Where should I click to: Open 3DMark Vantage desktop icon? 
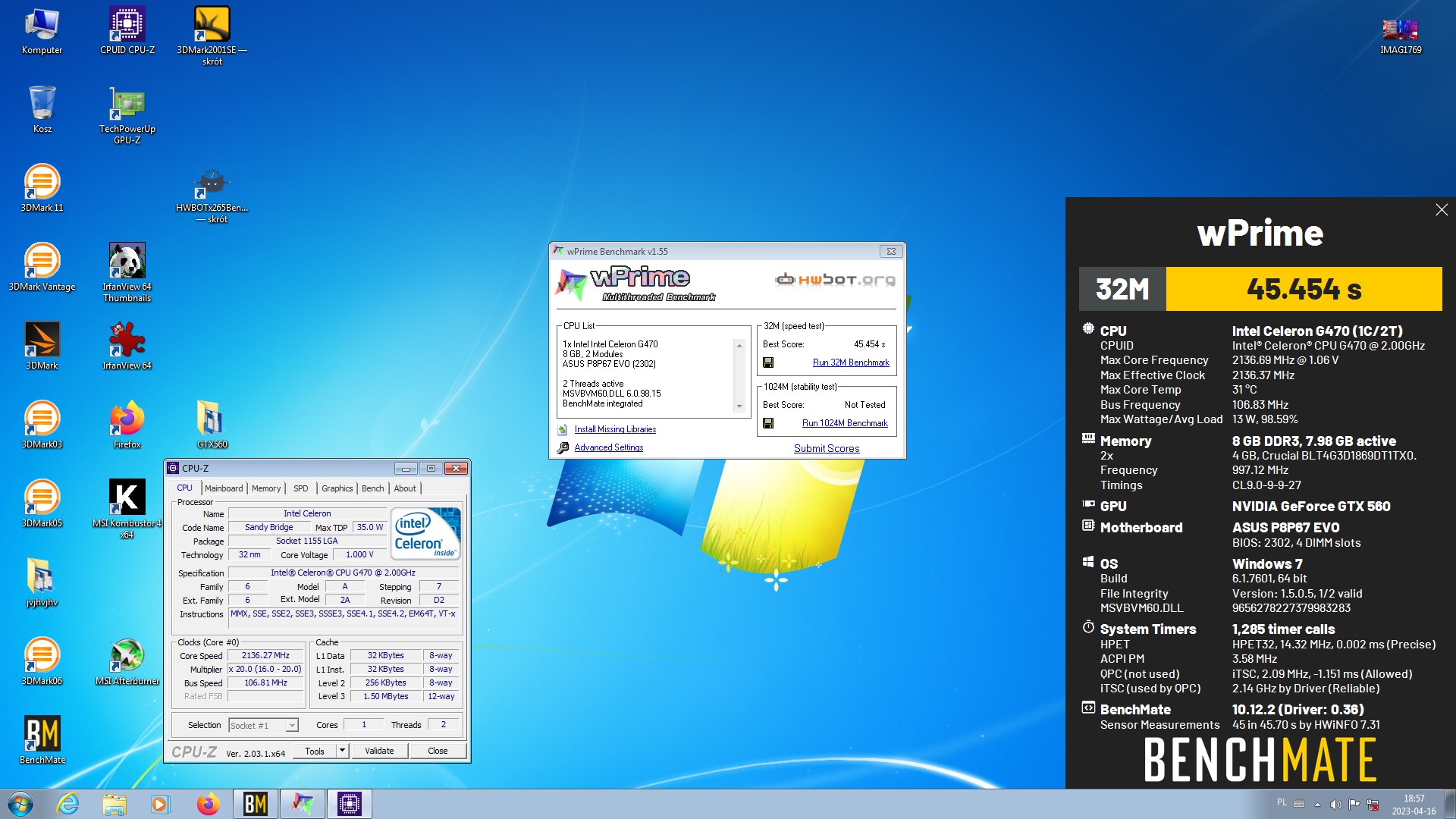pyautogui.click(x=42, y=268)
